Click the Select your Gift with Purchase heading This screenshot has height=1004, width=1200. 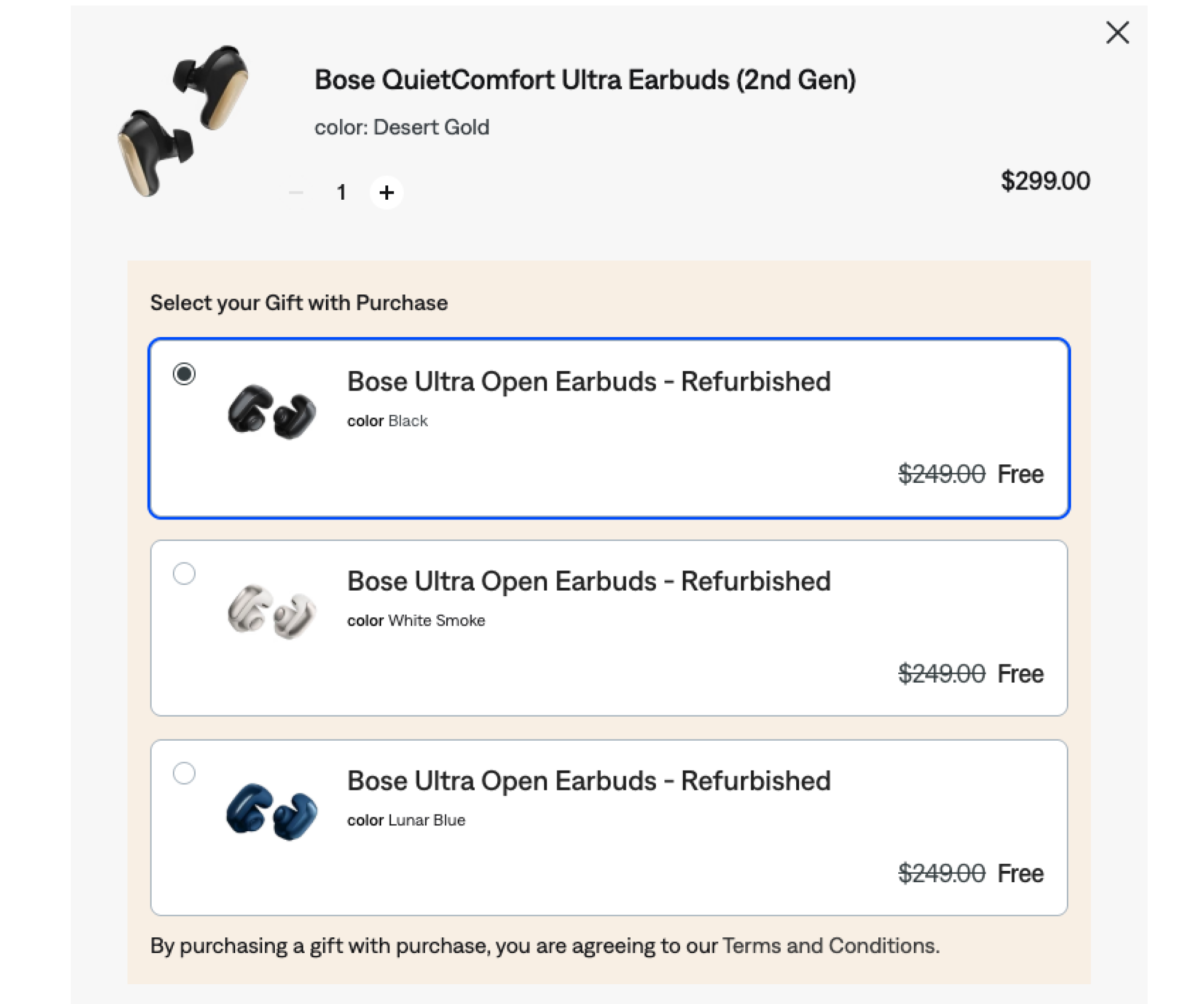pyautogui.click(x=298, y=302)
